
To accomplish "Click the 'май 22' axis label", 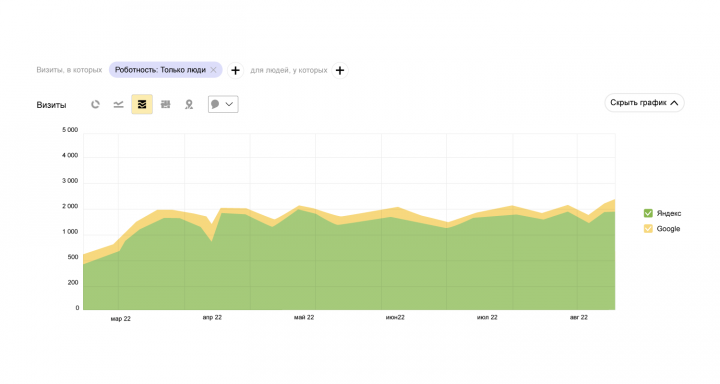I will coord(304,317).
